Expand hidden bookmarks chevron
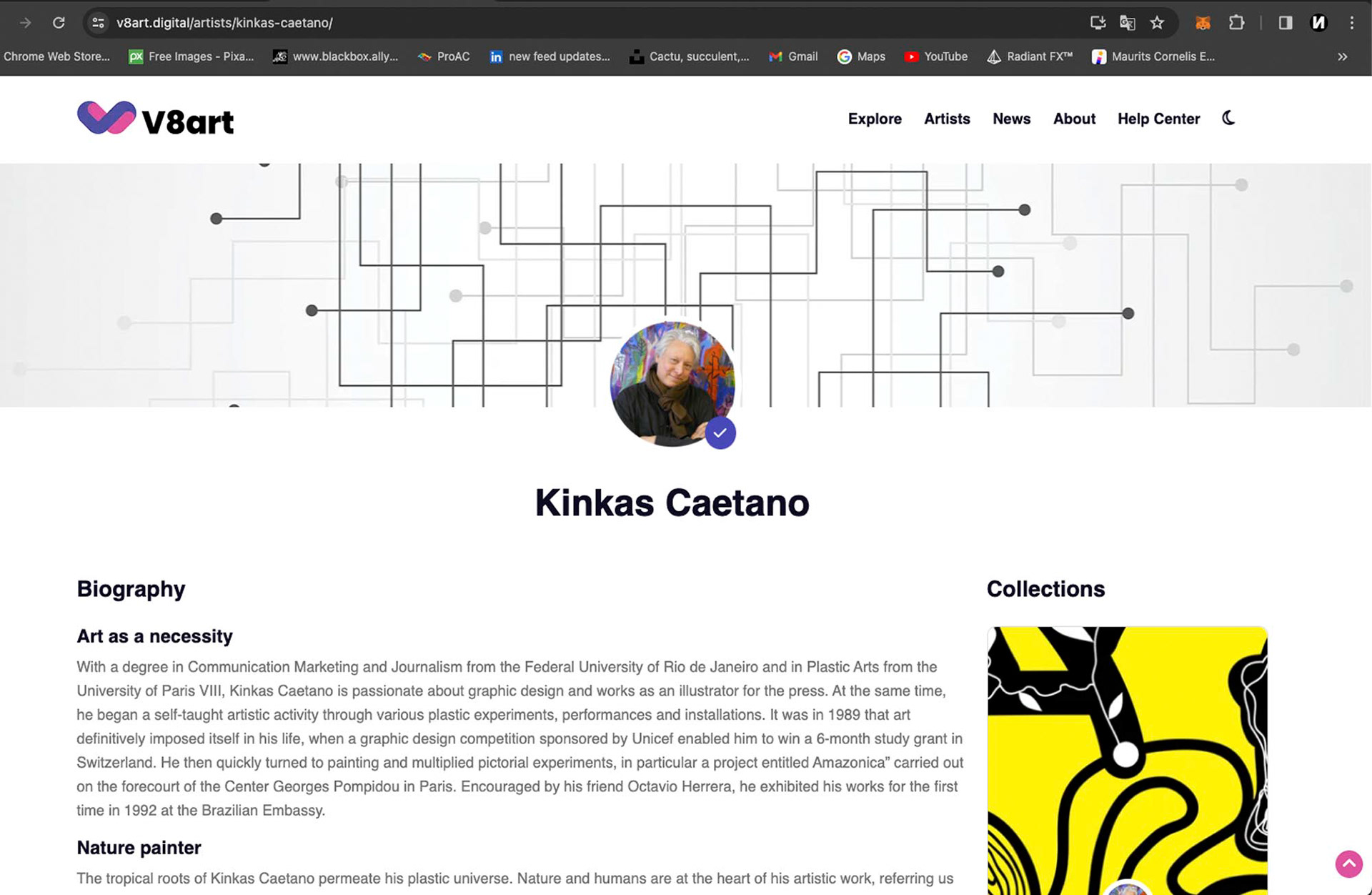The image size is (1372, 895). (1342, 56)
